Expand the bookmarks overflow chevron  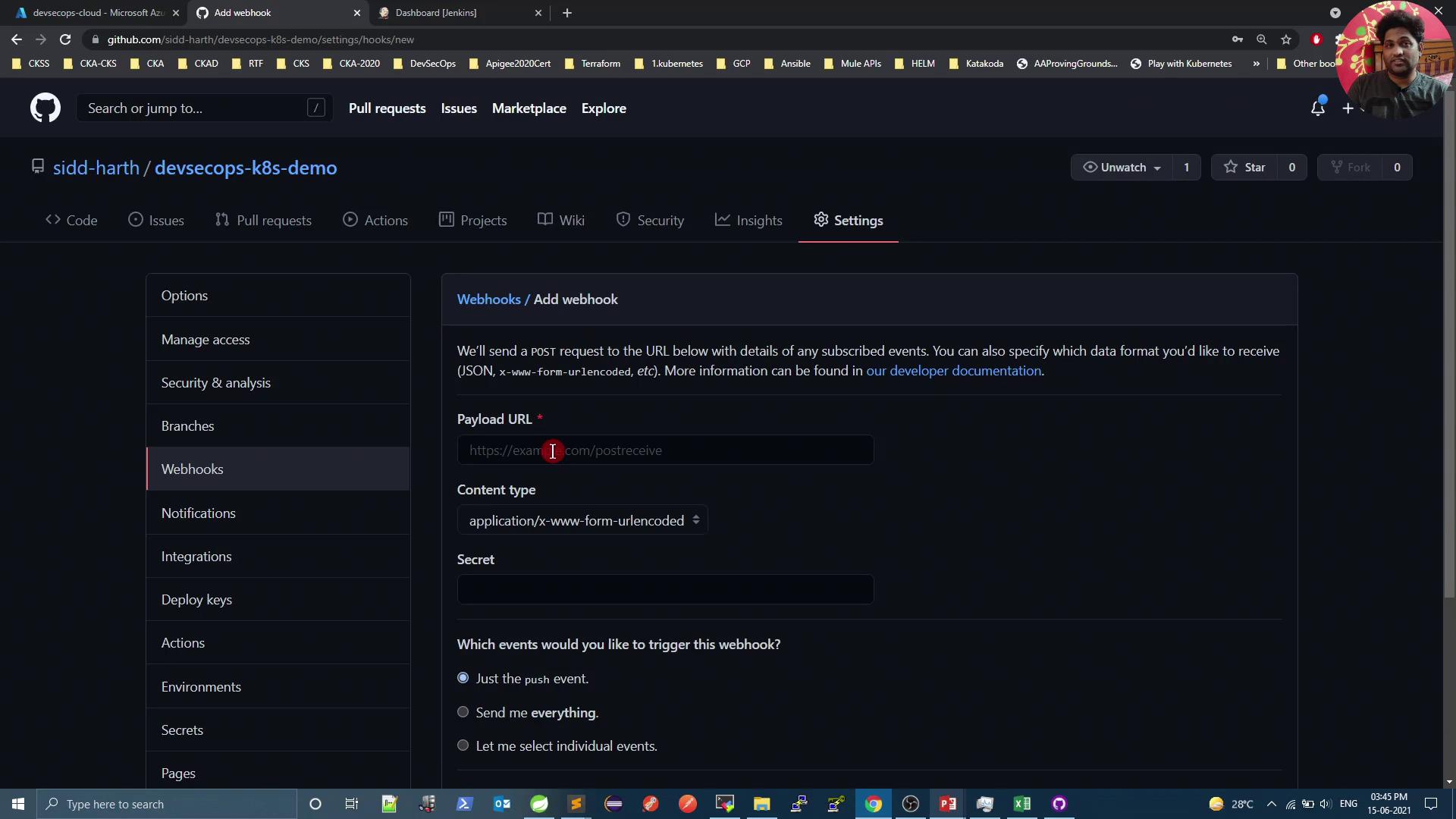[x=1257, y=64]
